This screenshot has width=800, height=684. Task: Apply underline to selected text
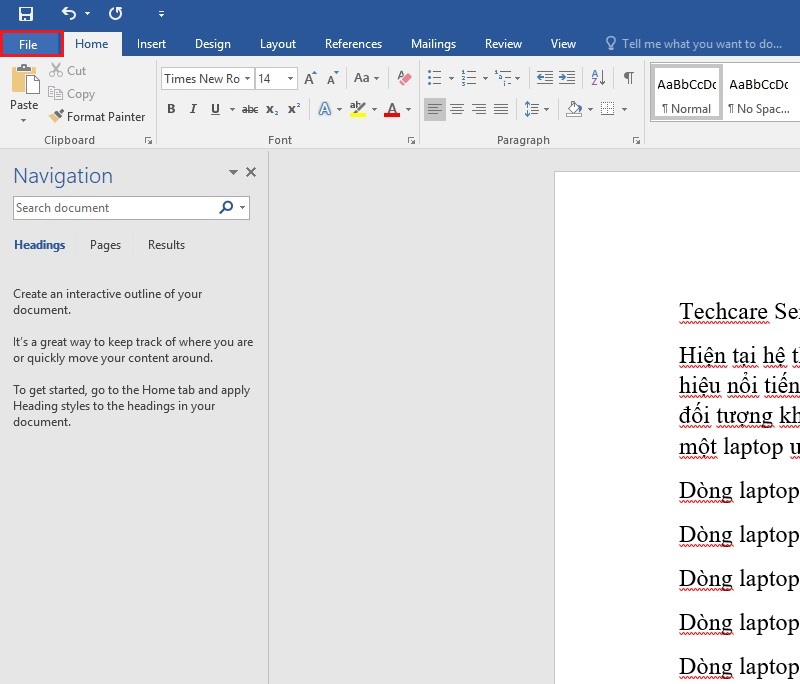[214, 109]
